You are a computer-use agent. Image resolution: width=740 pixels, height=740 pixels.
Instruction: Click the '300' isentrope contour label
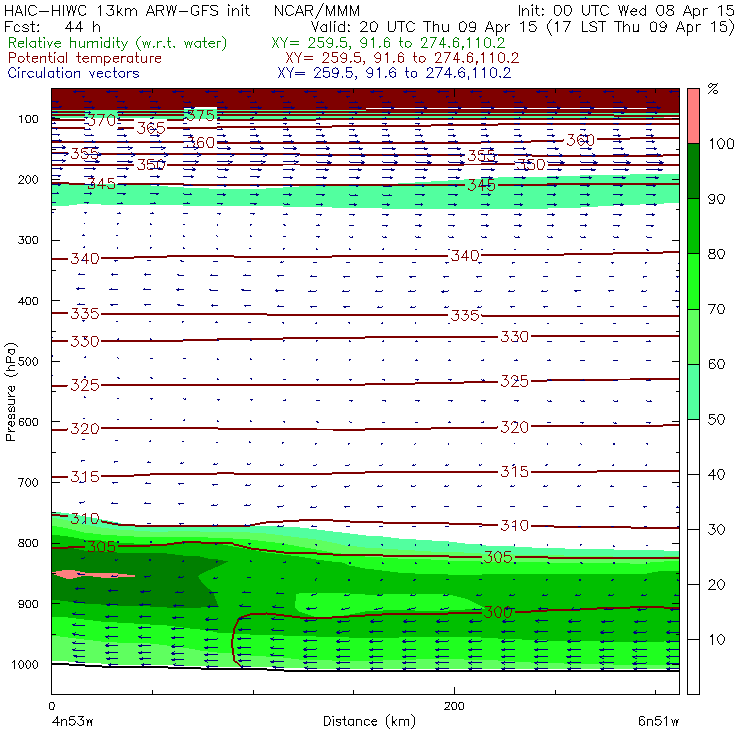point(498,612)
